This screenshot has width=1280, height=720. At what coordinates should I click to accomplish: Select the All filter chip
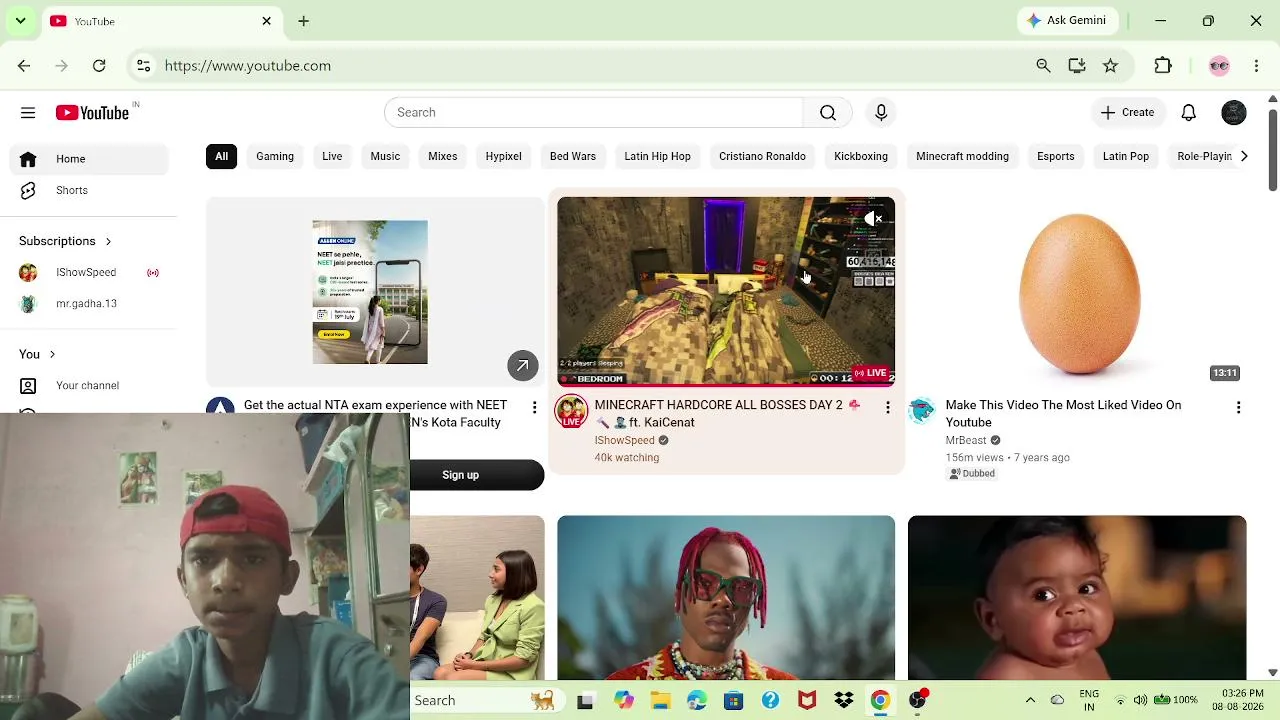(221, 157)
